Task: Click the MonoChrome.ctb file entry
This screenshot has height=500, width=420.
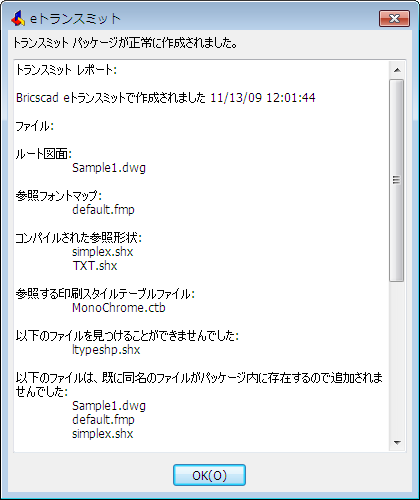Action: click(x=119, y=308)
